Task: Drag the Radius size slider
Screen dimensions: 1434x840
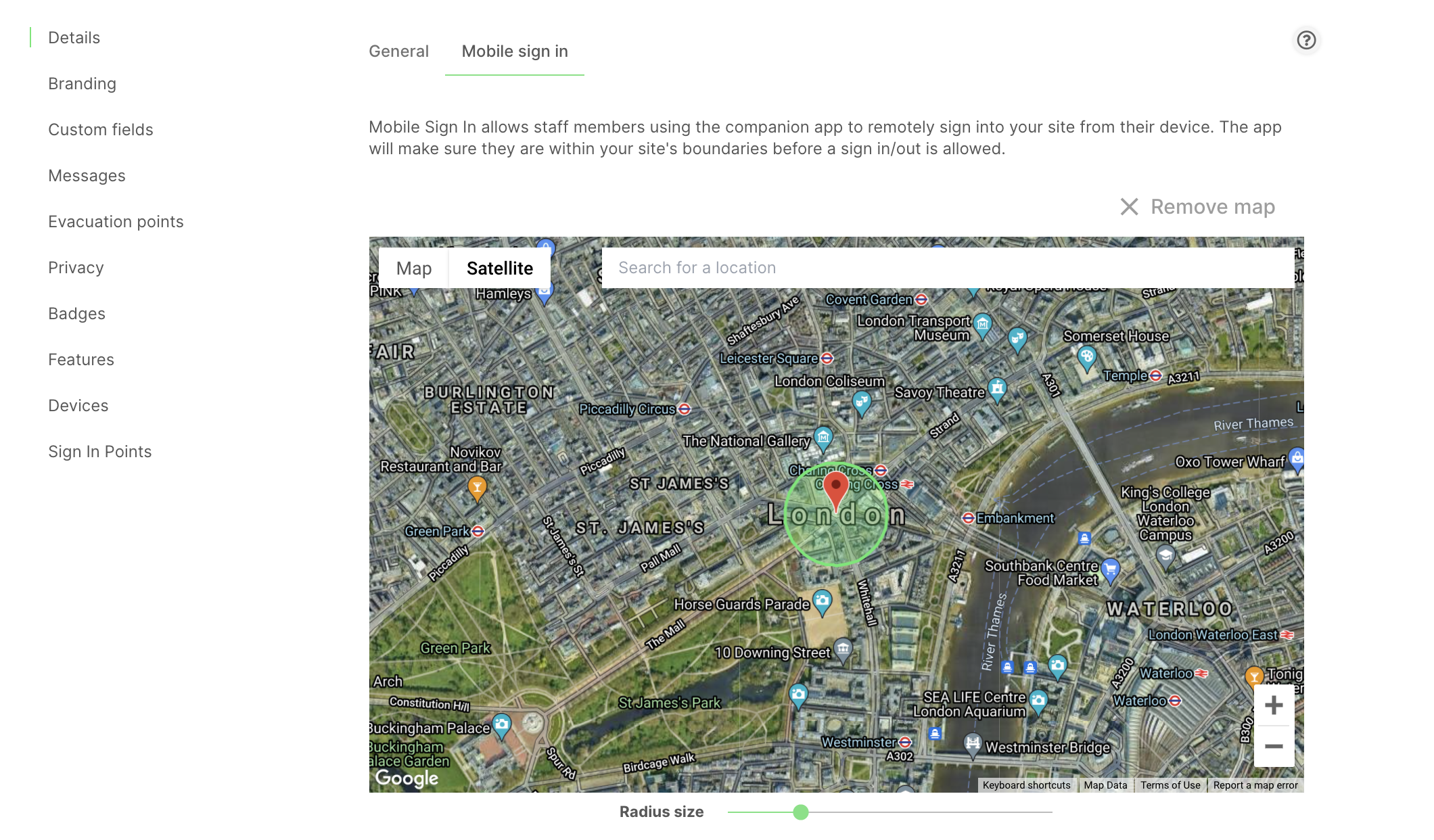Action: coord(800,812)
